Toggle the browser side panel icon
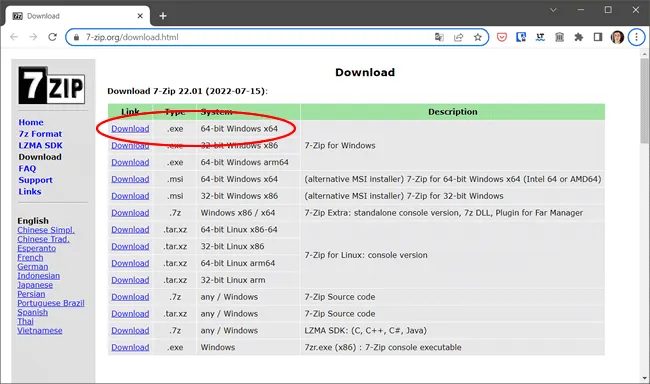Image resolution: width=650 pixels, height=384 pixels. tap(598, 37)
